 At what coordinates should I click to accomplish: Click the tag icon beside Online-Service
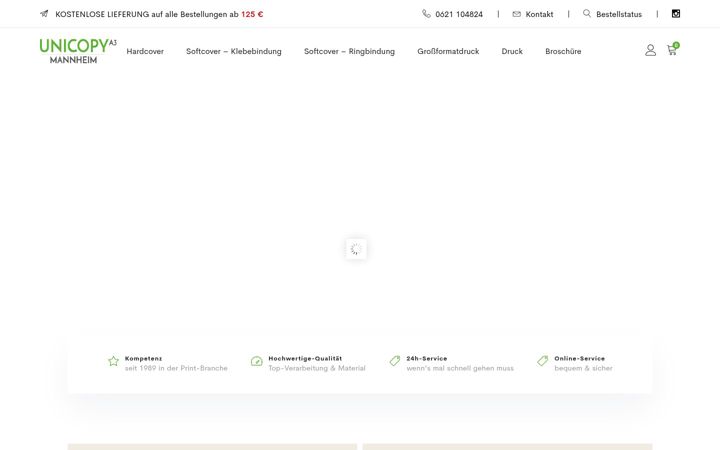tap(543, 361)
